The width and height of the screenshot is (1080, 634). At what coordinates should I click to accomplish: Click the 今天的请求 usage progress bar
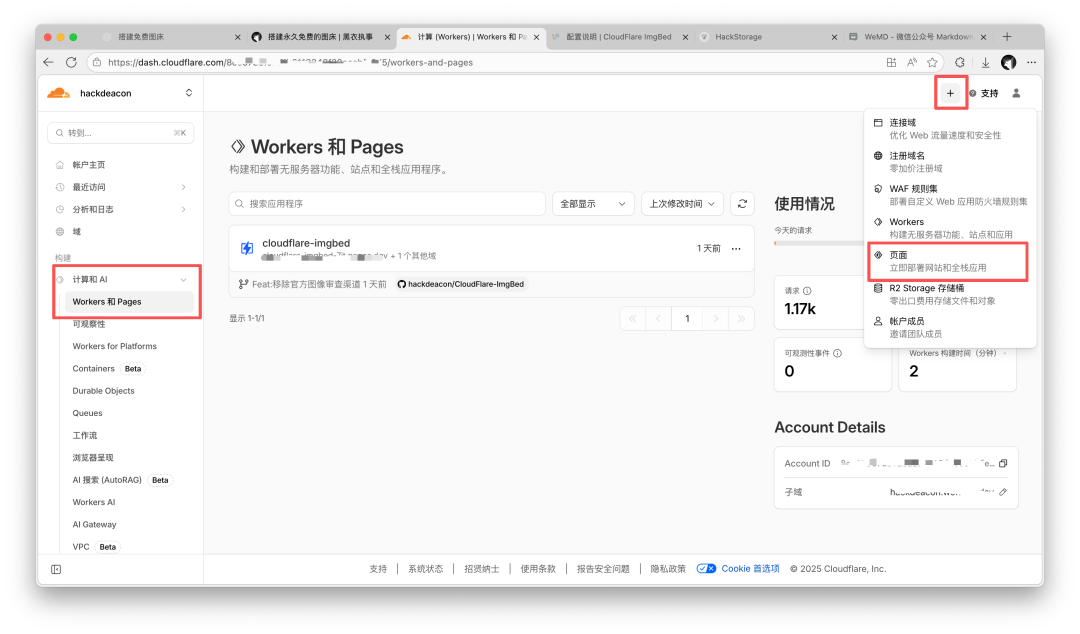click(x=818, y=243)
